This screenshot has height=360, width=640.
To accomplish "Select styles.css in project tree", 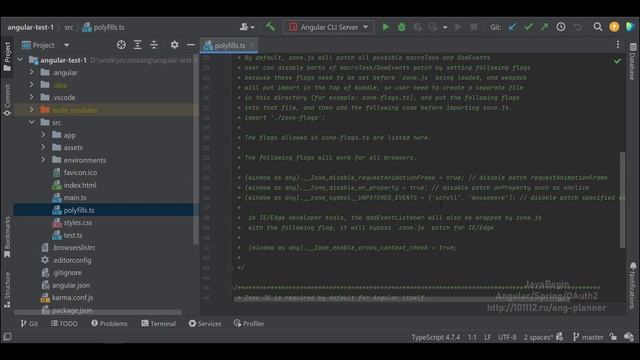I will (x=78, y=223).
